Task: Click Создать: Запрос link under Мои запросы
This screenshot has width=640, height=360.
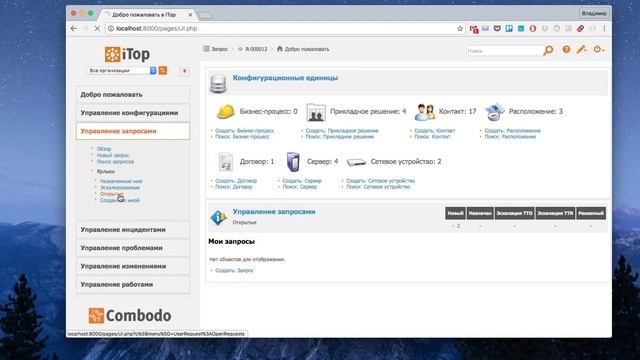Action: click(234, 270)
